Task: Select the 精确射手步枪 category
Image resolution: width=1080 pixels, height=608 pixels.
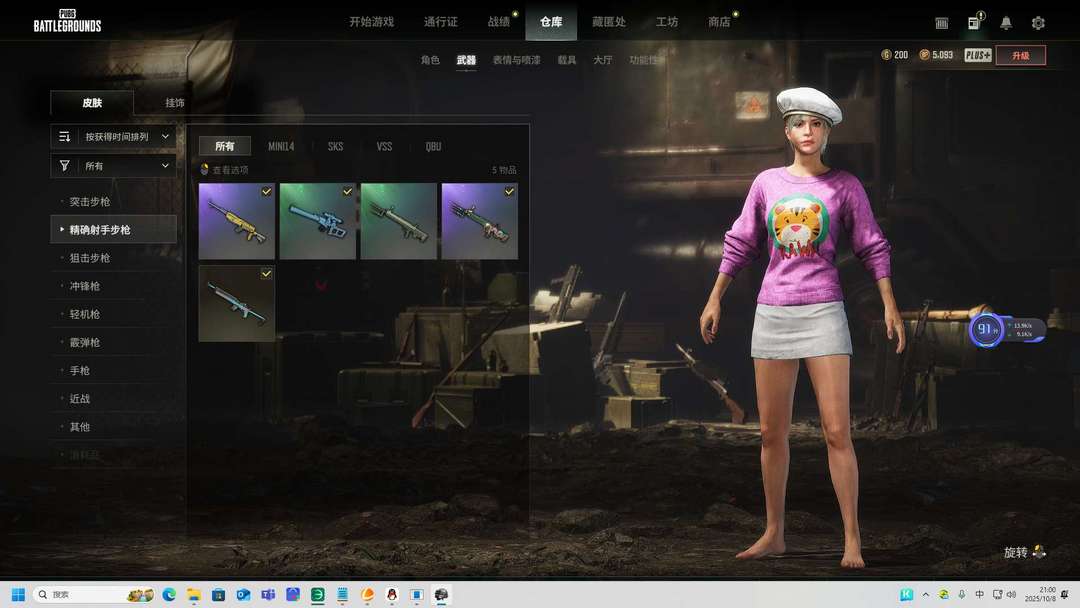Action: (x=114, y=229)
